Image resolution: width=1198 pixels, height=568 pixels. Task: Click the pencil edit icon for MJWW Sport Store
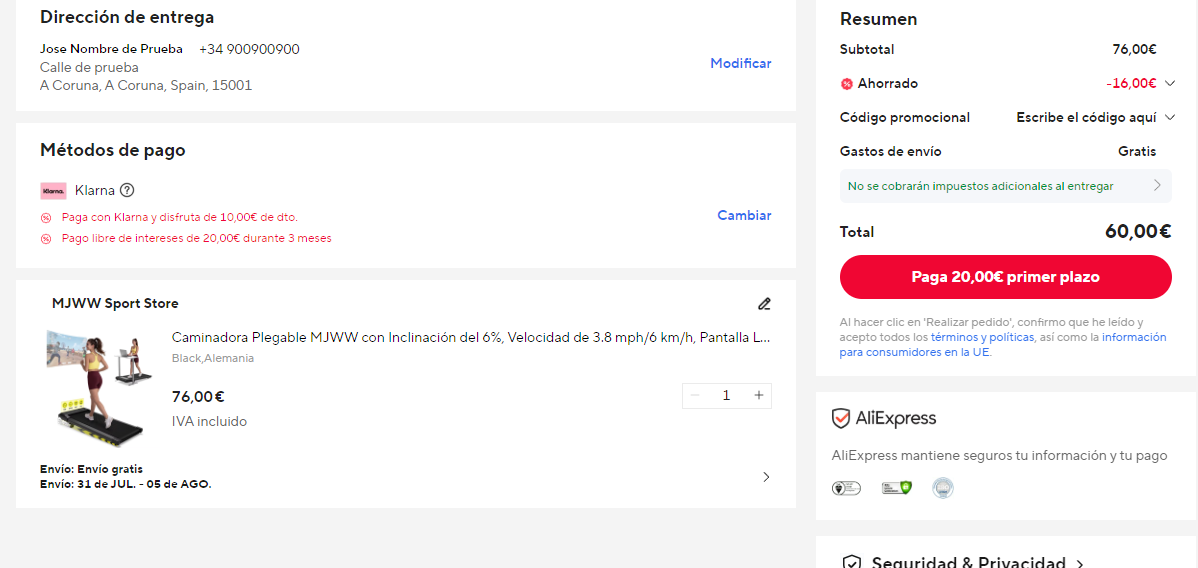pos(764,303)
